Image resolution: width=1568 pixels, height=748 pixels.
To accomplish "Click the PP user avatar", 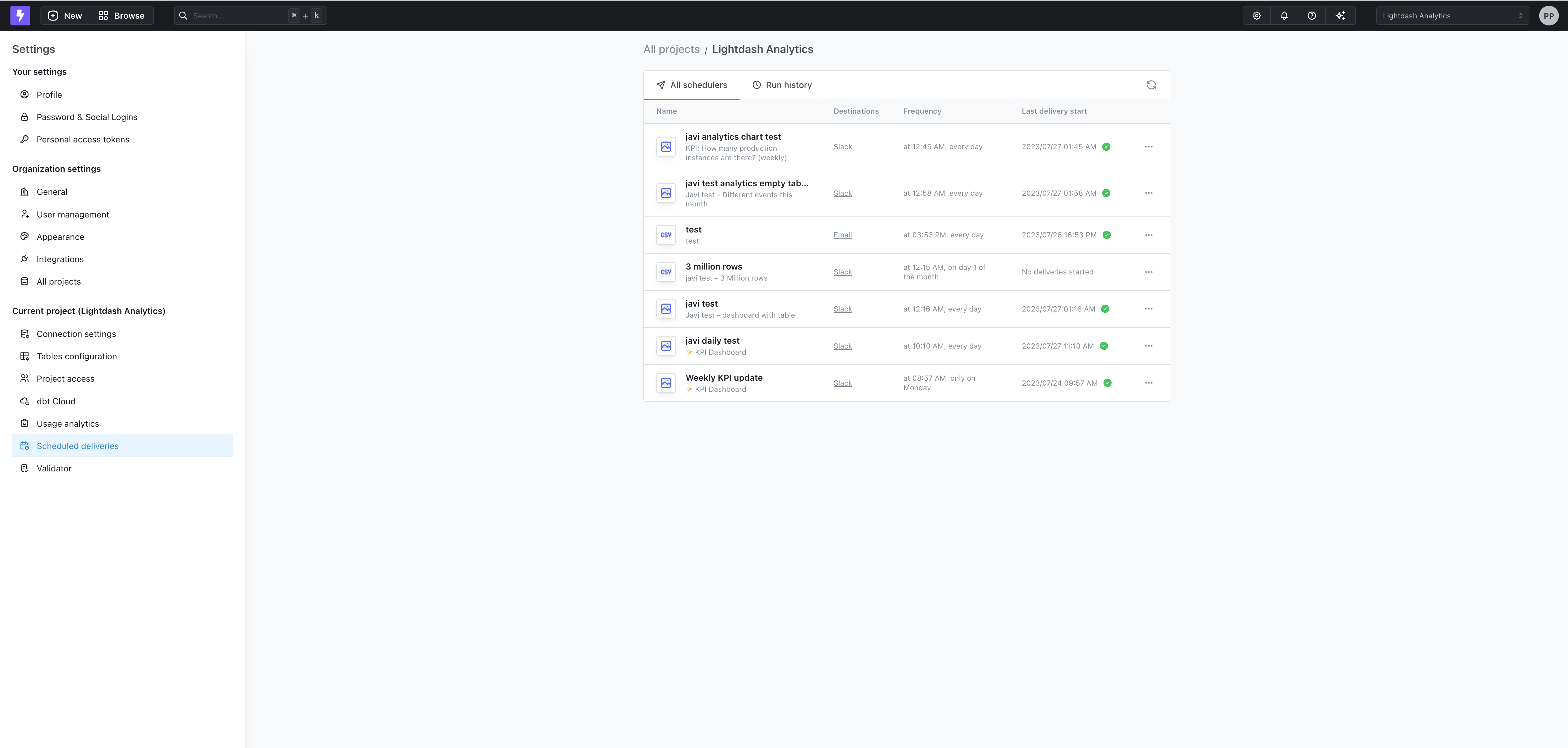I will pyautogui.click(x=1548, y=15).
